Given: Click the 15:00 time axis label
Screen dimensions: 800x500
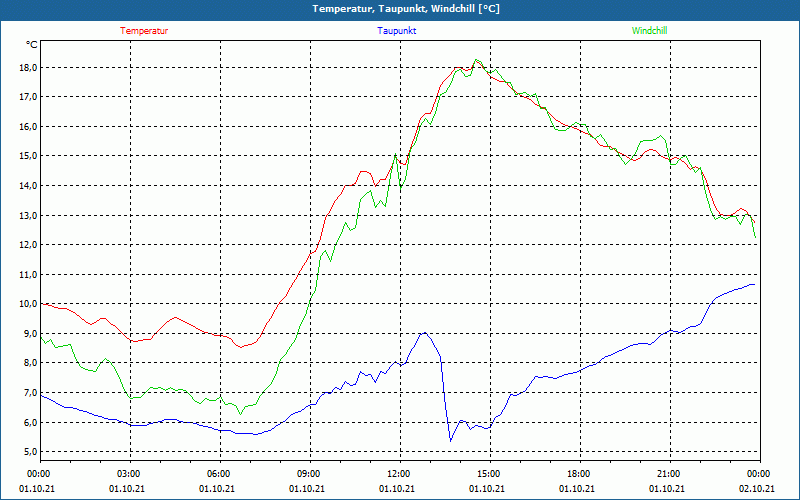Looking at the screenshot, I should (490, 473).
